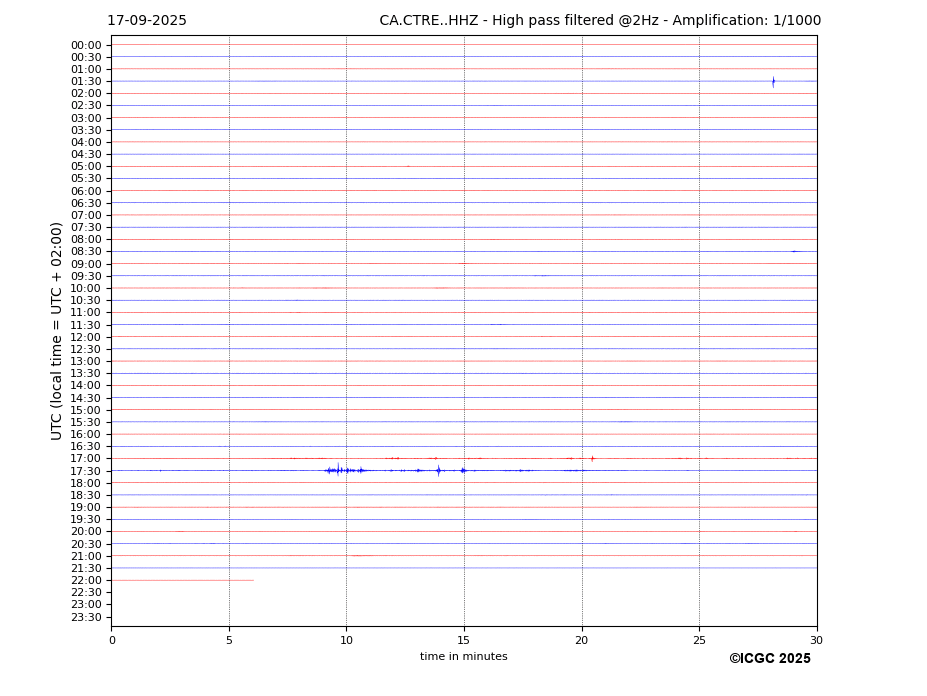This screenshot has width=927, height=696.
Task: Click the 03:00 time label
Action: point(86,118)
